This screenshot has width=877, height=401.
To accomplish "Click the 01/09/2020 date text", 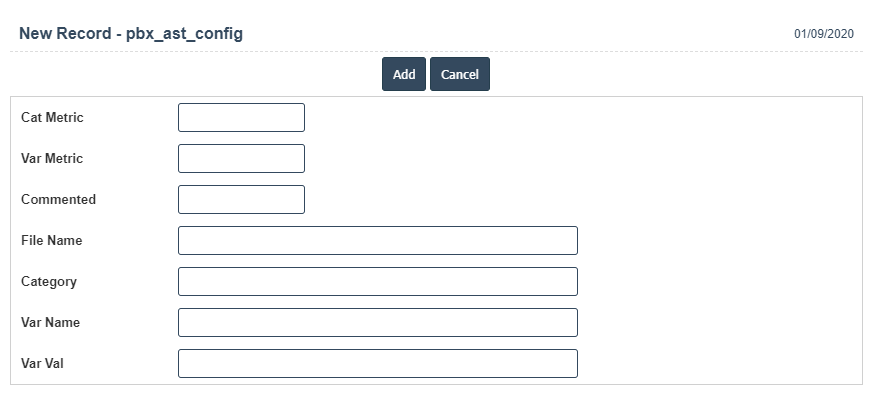I will coord(824,34).
